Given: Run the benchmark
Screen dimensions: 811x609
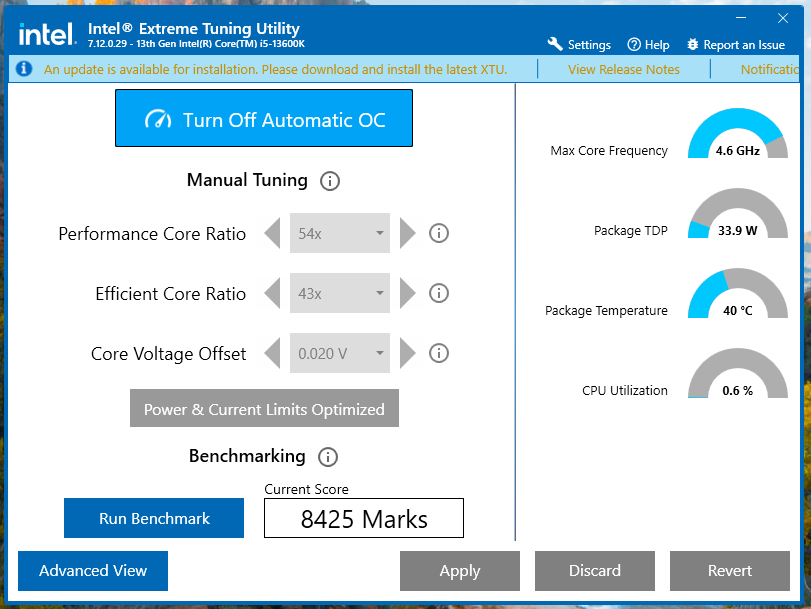Looking at the screenshot, I should pos(154,519).
